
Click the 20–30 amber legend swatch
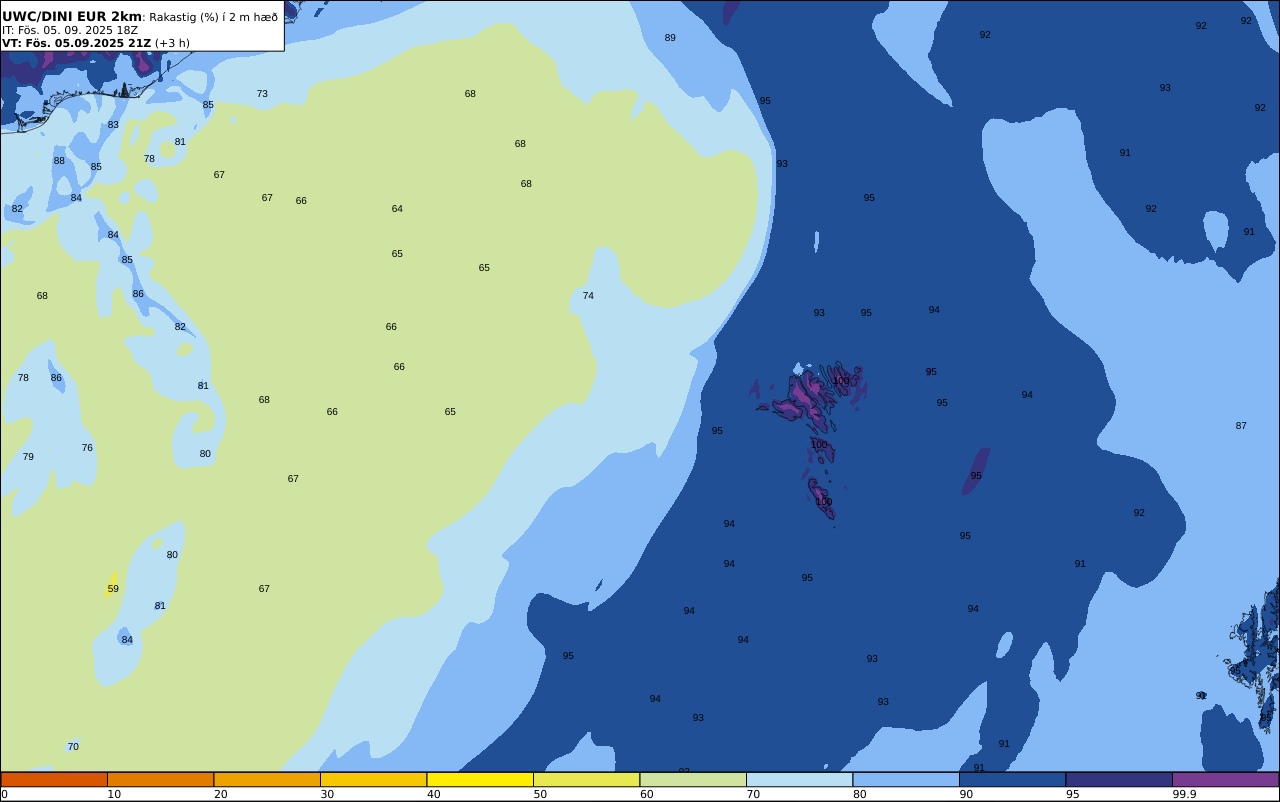coord(267,779)
